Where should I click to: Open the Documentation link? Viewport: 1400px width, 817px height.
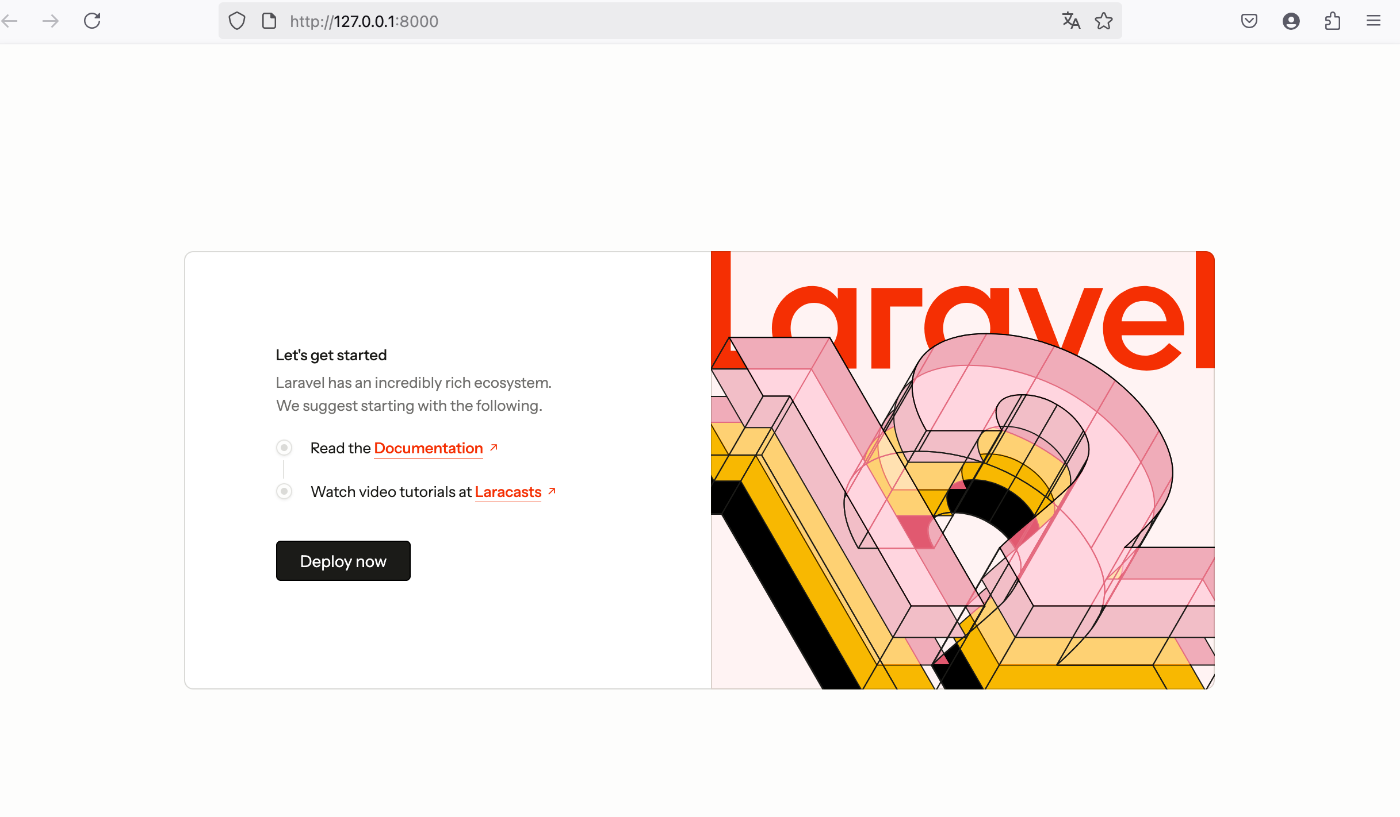[429, 448]
